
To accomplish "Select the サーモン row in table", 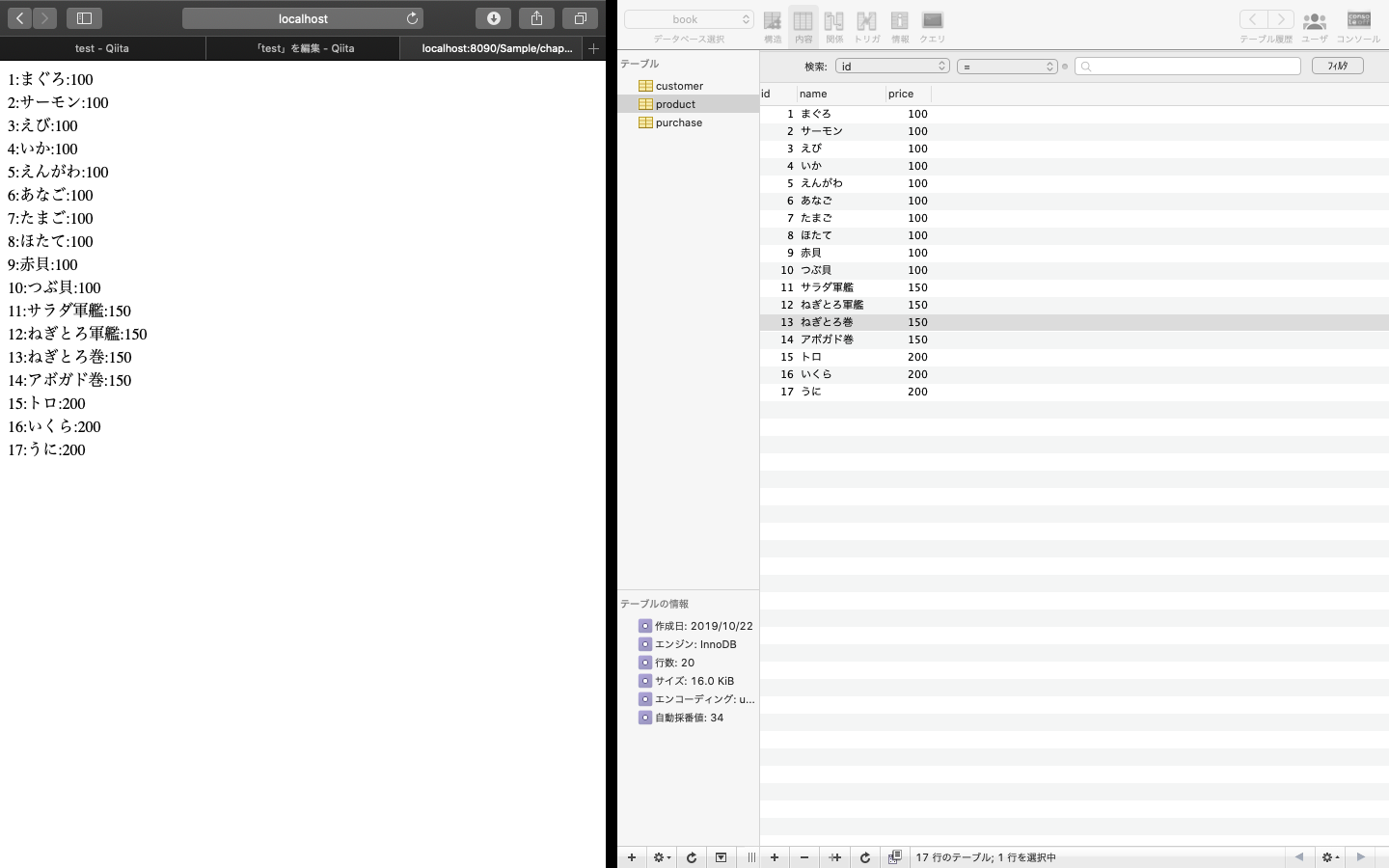I will (x=1075, y=131).
